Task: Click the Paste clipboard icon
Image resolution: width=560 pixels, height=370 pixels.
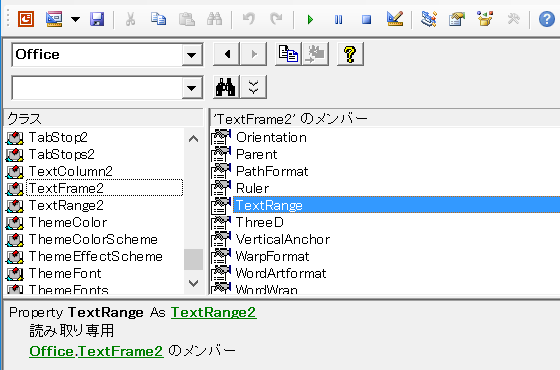Action: tap(186, 19)
